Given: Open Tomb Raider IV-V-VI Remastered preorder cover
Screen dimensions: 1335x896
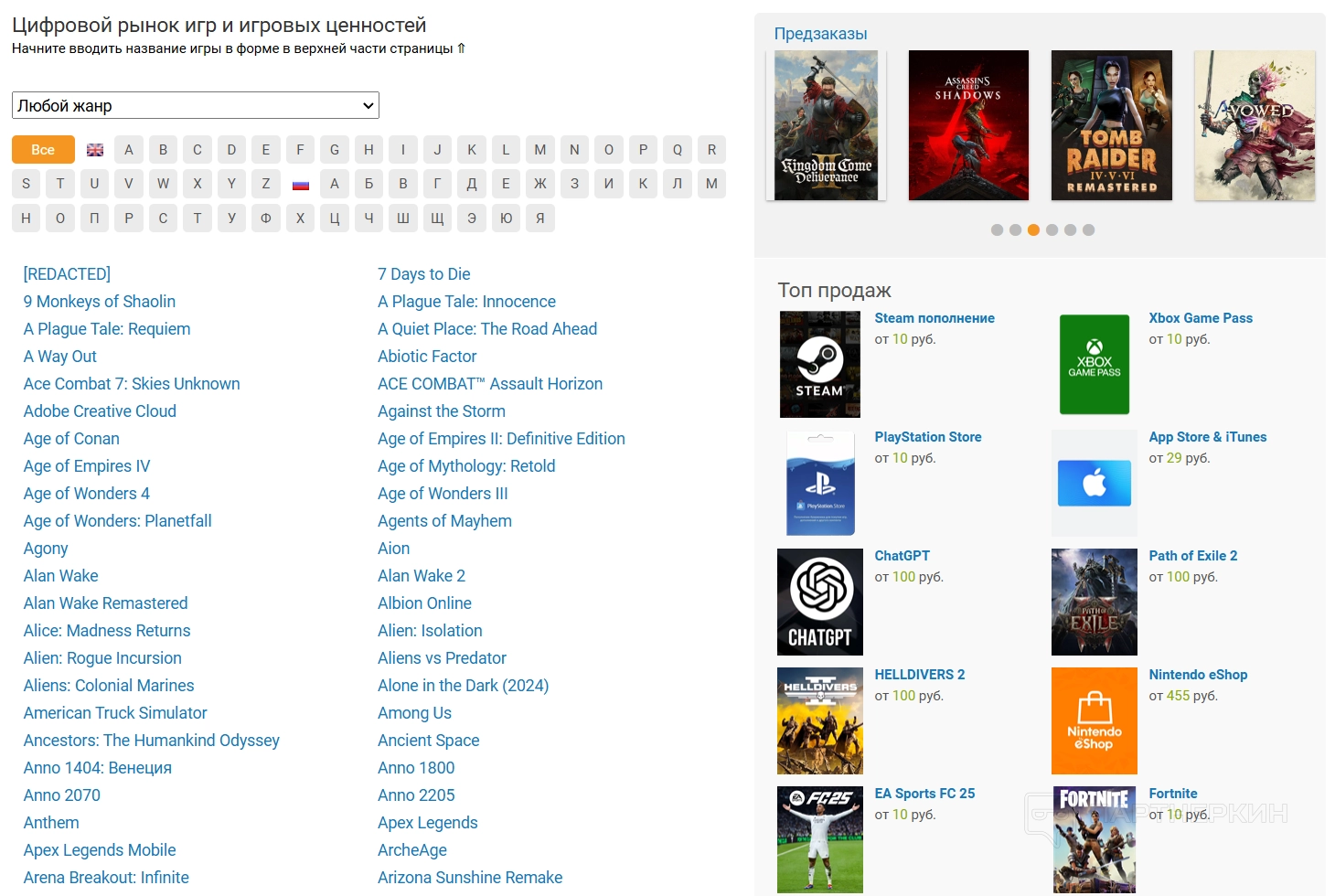Looking at the screenshot, I should (1112, 125).
